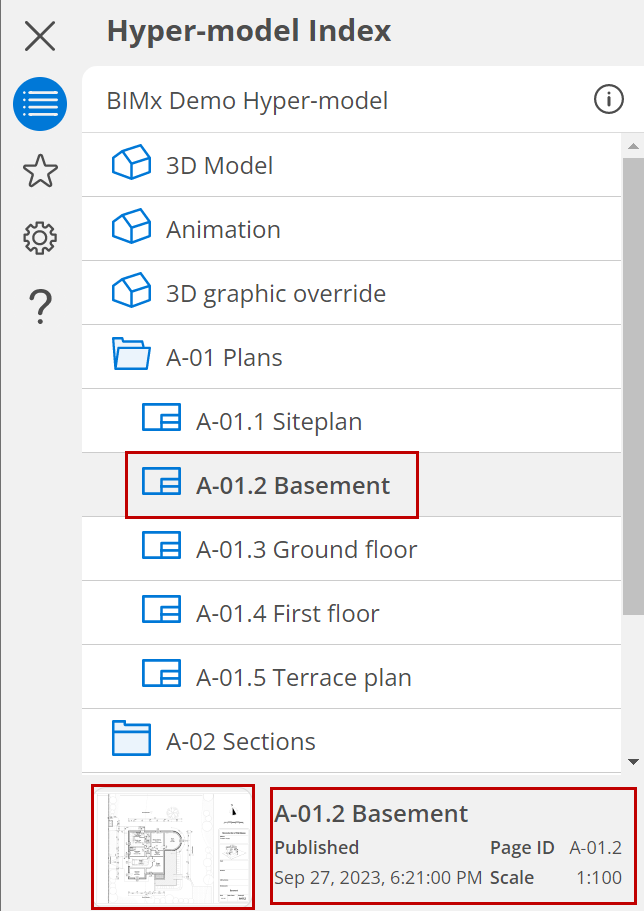Screen dimensions: 644x911
Task: Click the BIMx Demo Hyper-model title
Action: point(247,101)
